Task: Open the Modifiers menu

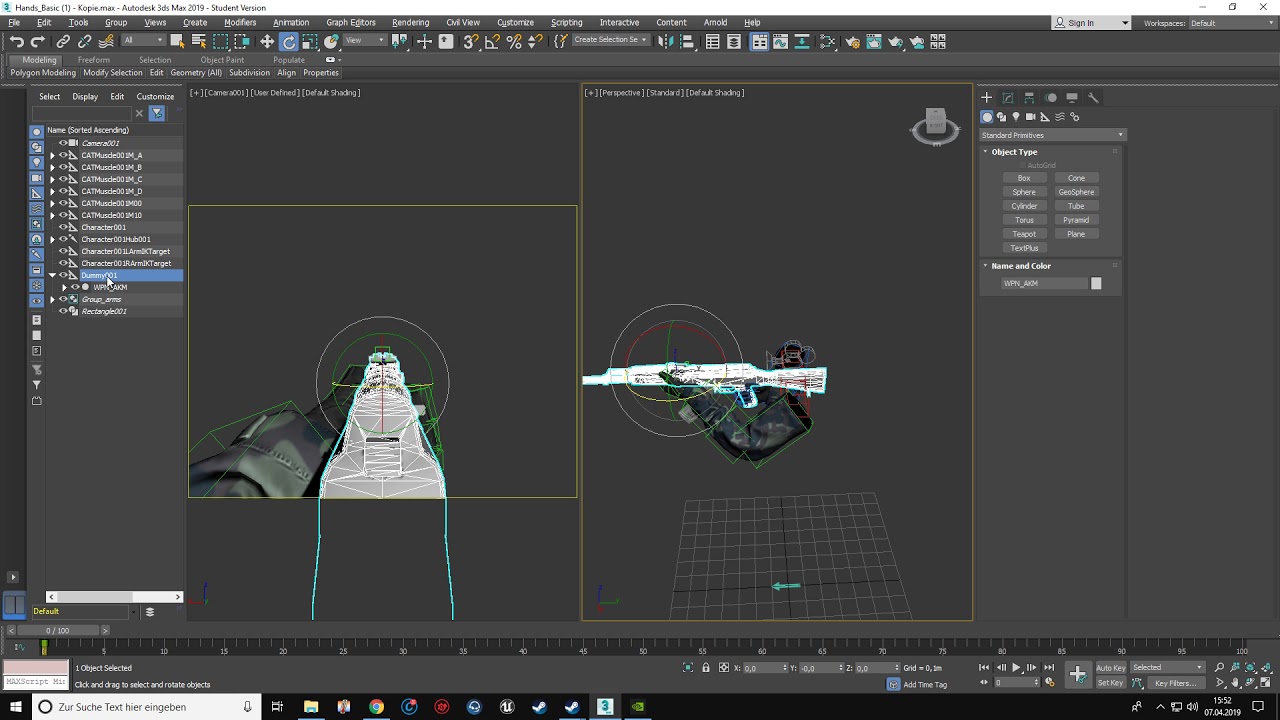Action: (240, 22)
